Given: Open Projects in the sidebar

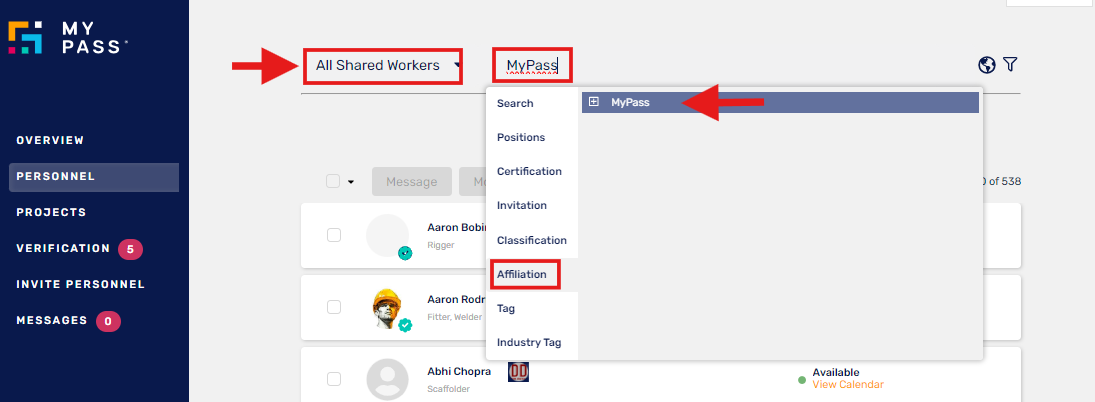Looking at the screenshot, I should tap(51, 212).
